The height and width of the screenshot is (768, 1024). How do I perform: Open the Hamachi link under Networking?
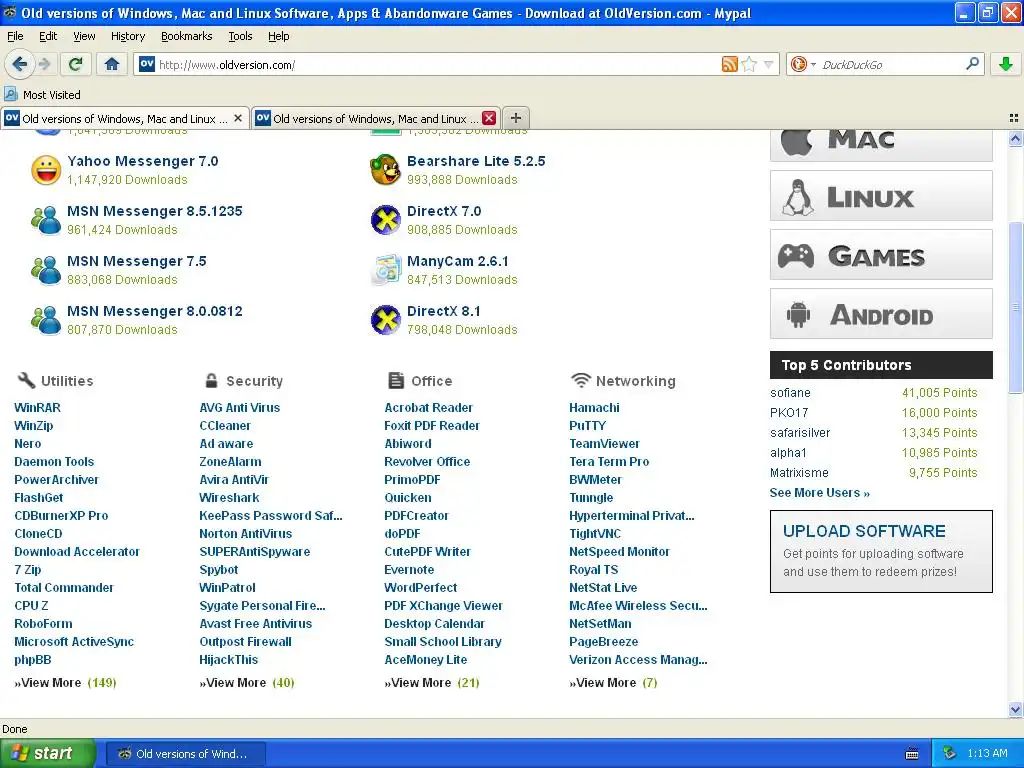click(x=594, y=408)
